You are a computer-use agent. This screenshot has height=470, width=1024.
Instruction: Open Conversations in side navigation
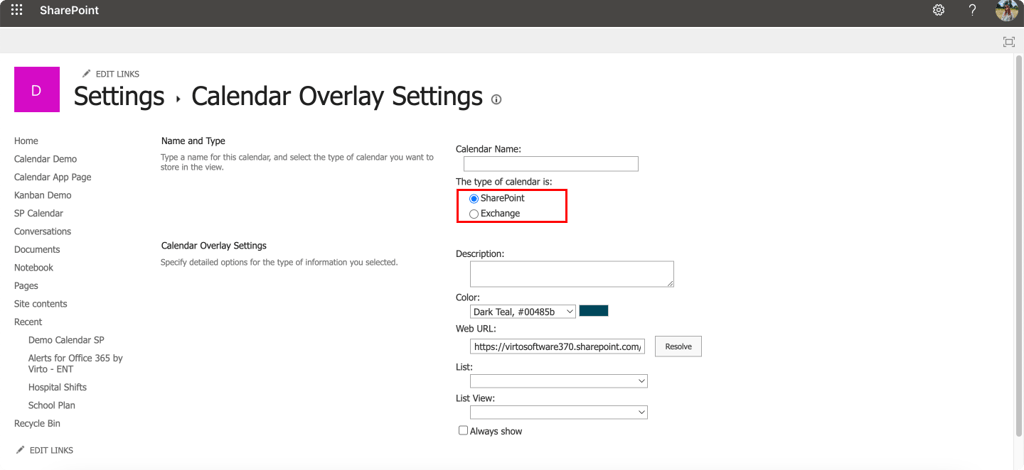(42, 231)
